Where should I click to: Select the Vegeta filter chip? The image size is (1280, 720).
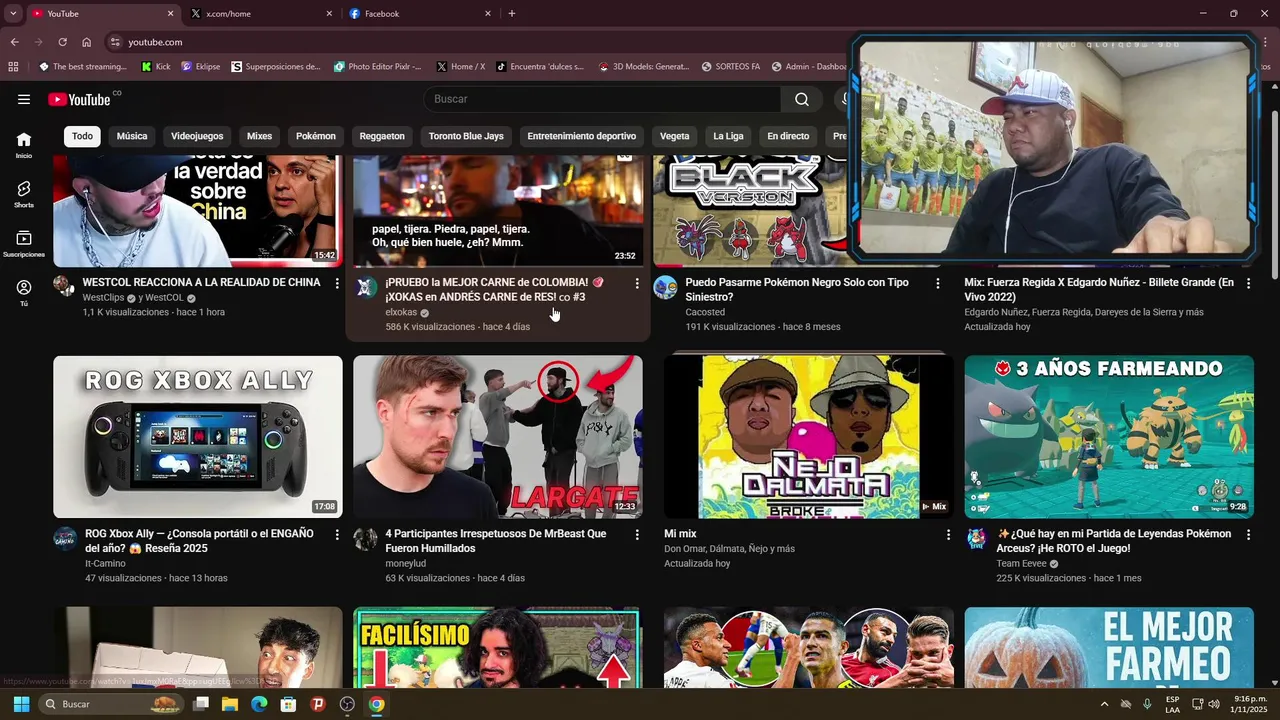[675, 136]
